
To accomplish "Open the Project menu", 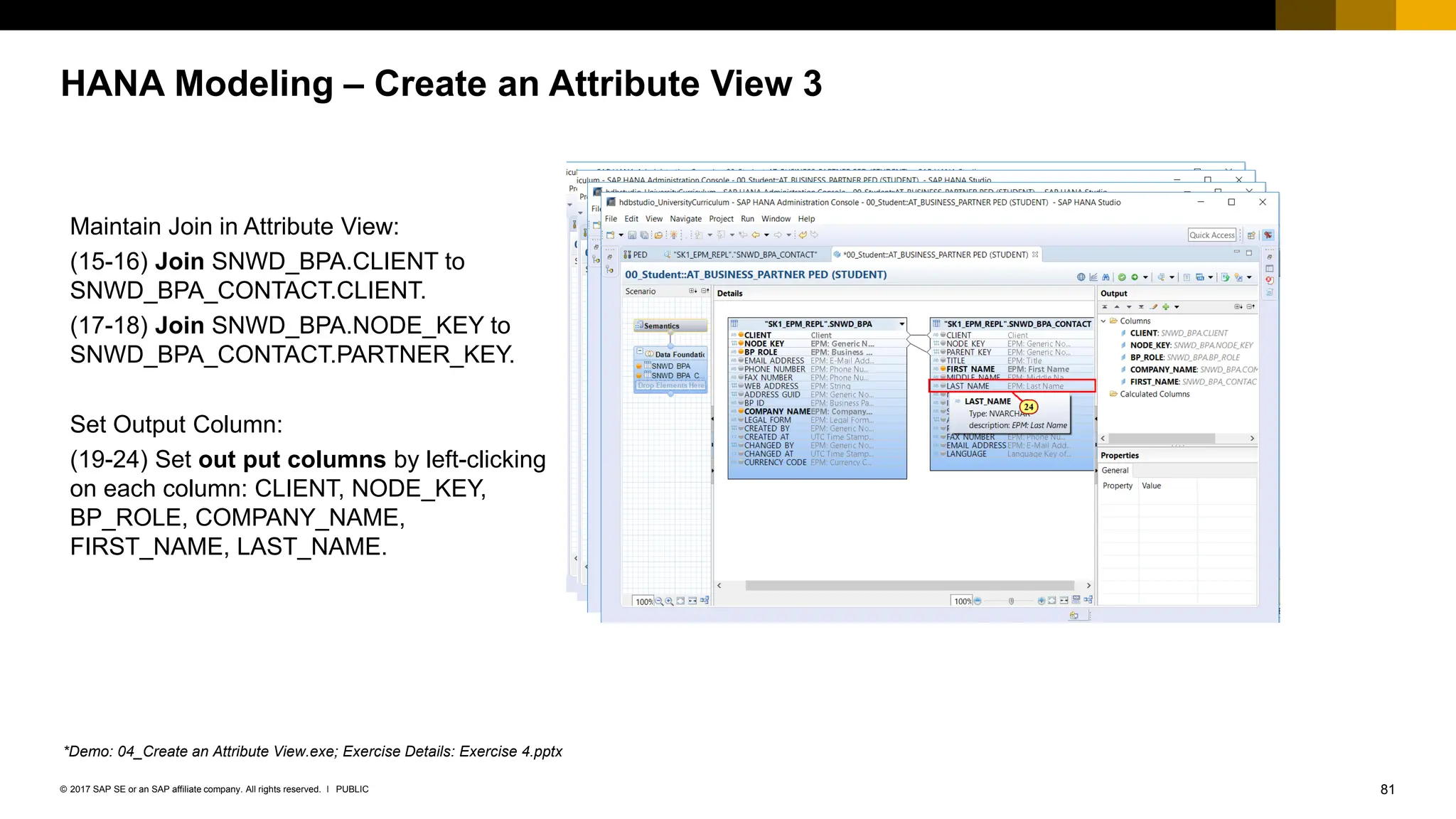I will tap(721, 219).
